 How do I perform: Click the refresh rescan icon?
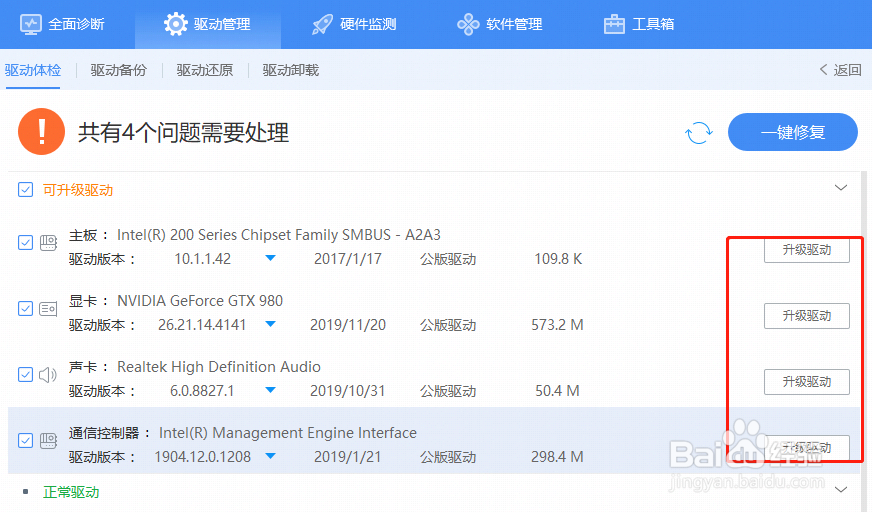click(698, 133)
